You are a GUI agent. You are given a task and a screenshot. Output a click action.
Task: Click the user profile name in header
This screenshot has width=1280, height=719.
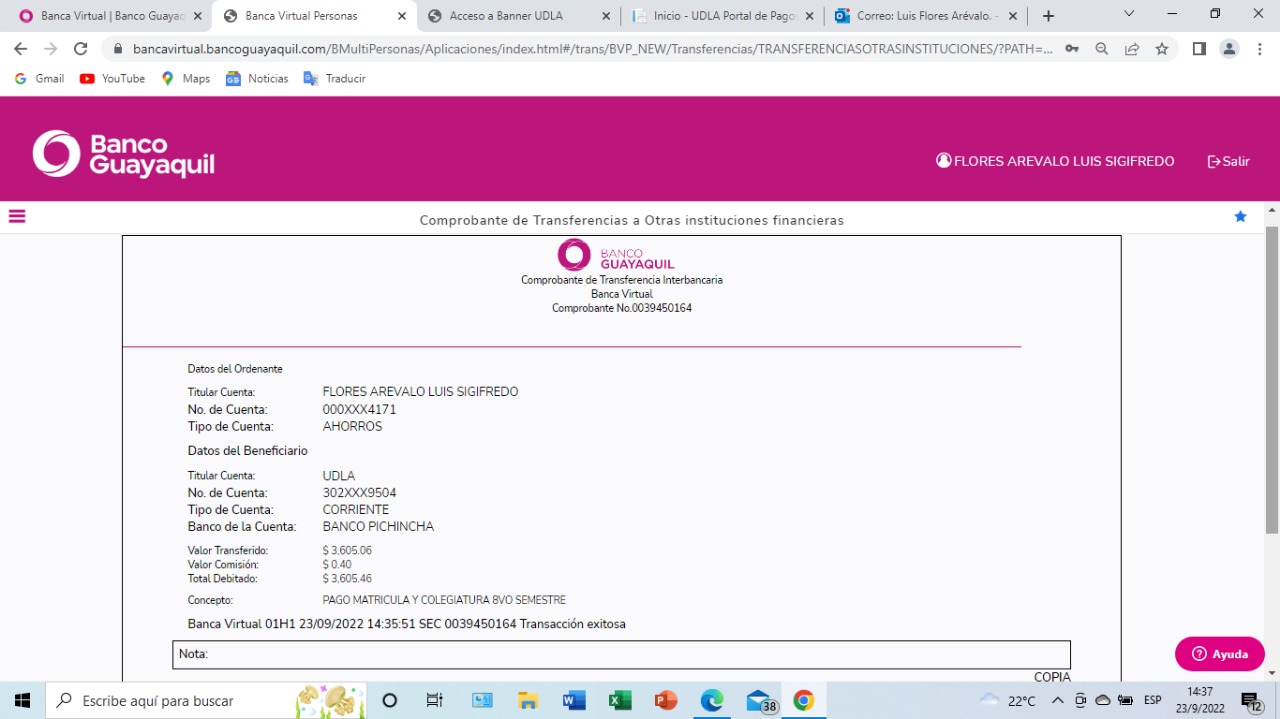pos(1055,161)
